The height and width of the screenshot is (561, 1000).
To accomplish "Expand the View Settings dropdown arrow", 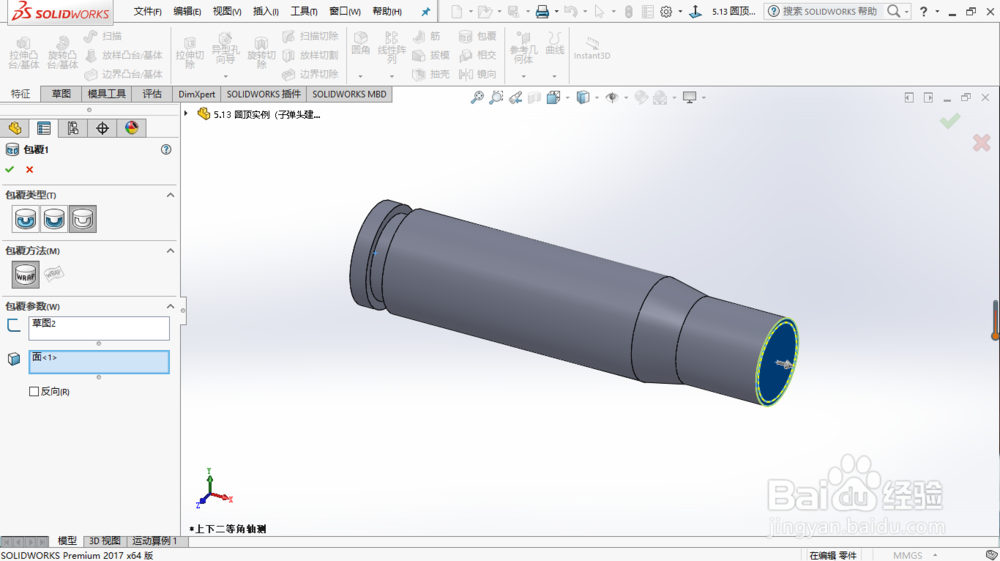I will 703,98.
